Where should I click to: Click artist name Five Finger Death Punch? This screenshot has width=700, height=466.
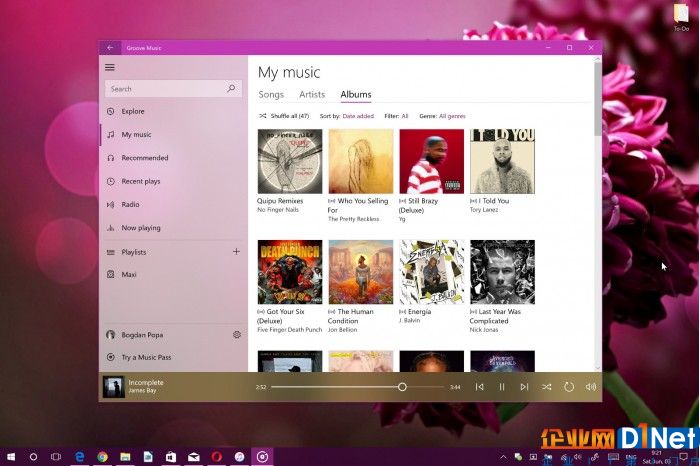(289, 330)
